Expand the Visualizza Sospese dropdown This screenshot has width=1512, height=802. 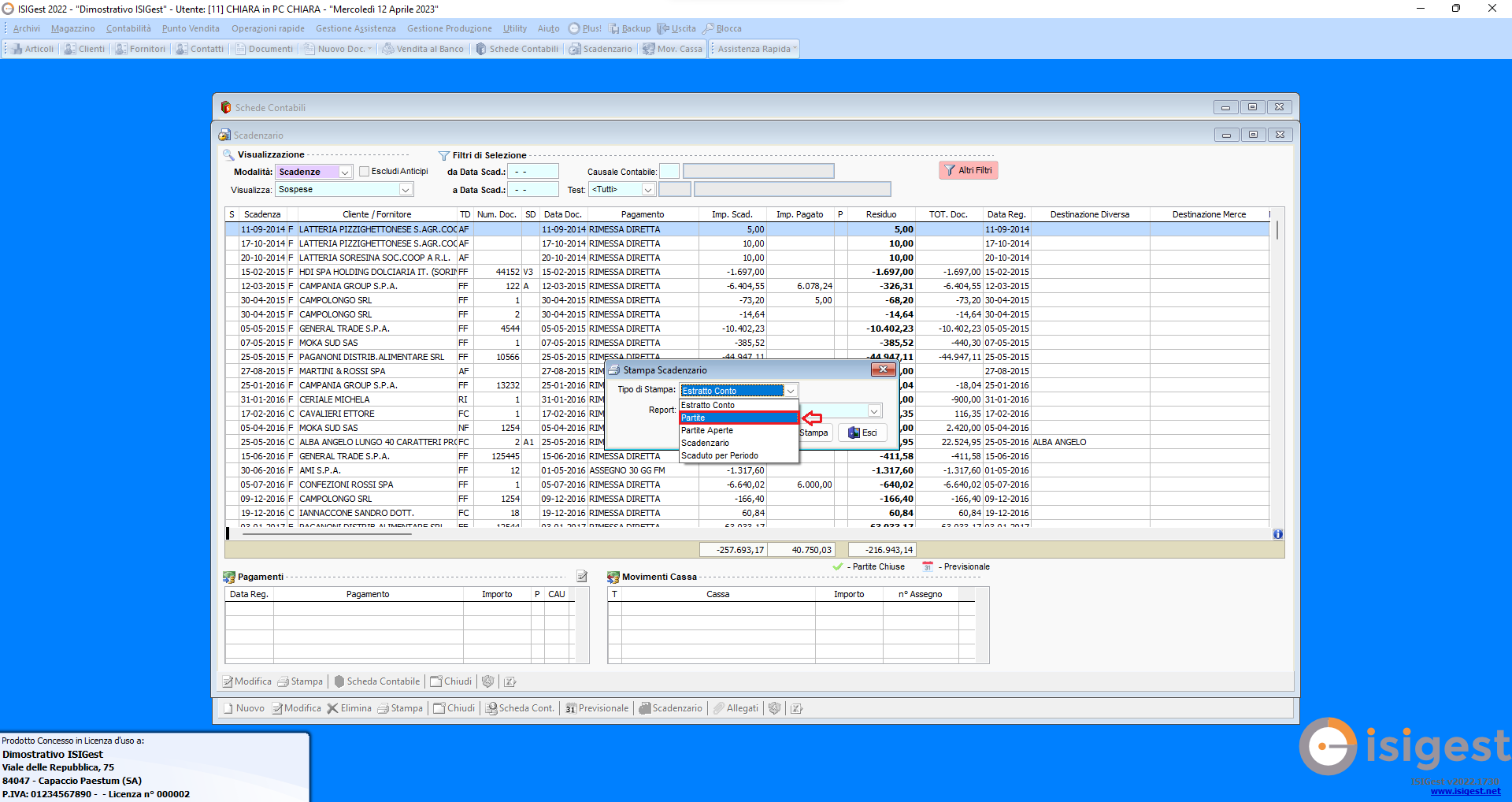[x=405, y=189]
